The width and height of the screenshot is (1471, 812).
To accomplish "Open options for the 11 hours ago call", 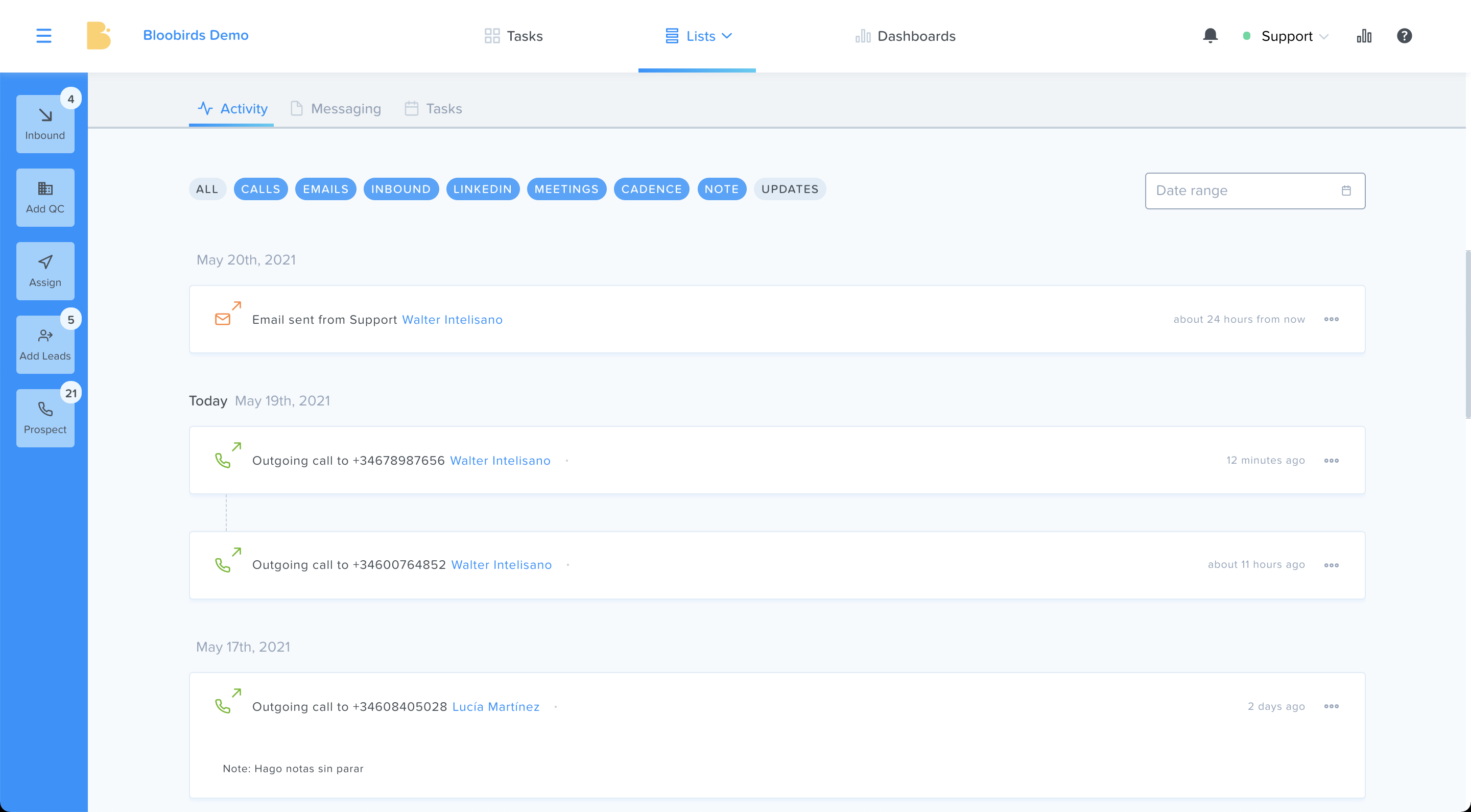I will tap(1331, 565).
